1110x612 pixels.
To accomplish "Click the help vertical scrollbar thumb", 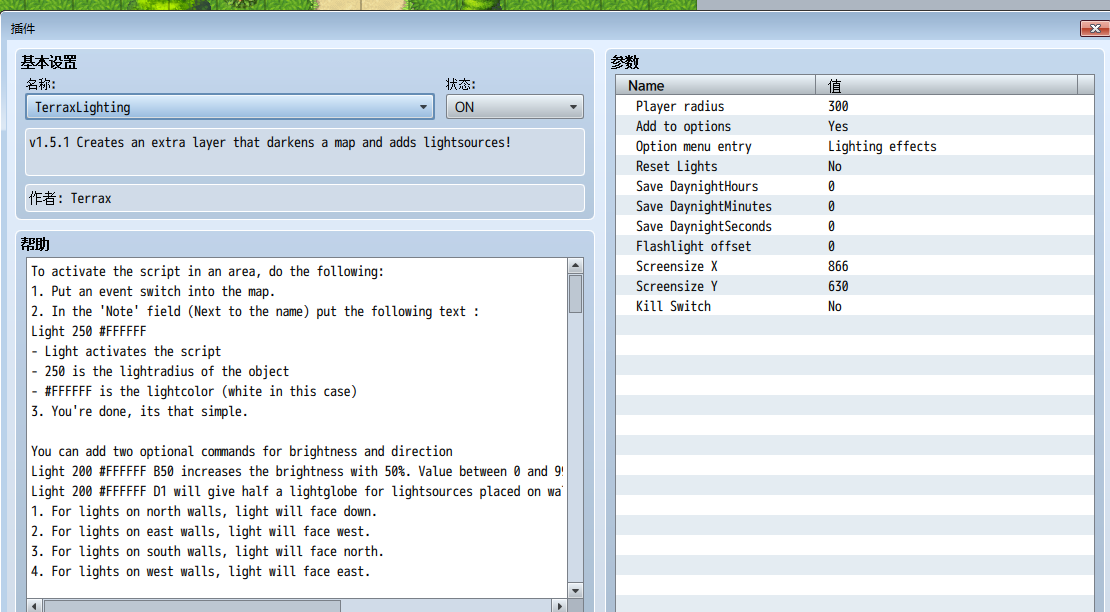I will 576,294.
